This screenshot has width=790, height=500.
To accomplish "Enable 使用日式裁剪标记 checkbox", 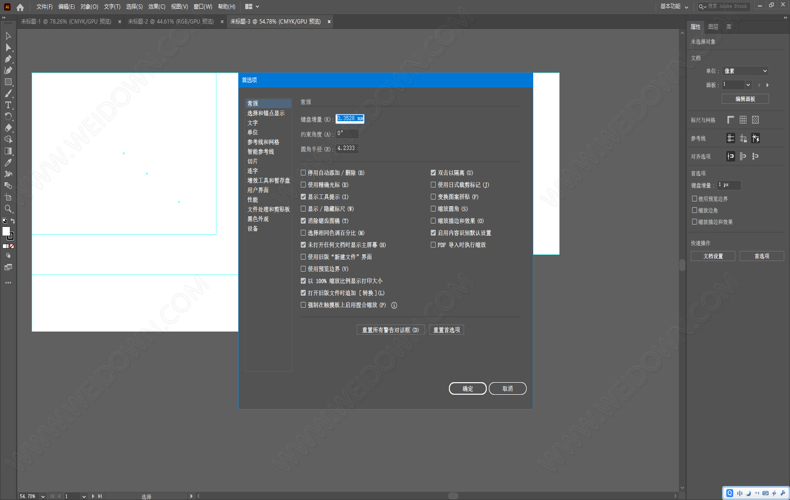I will [x=433, y=184].
